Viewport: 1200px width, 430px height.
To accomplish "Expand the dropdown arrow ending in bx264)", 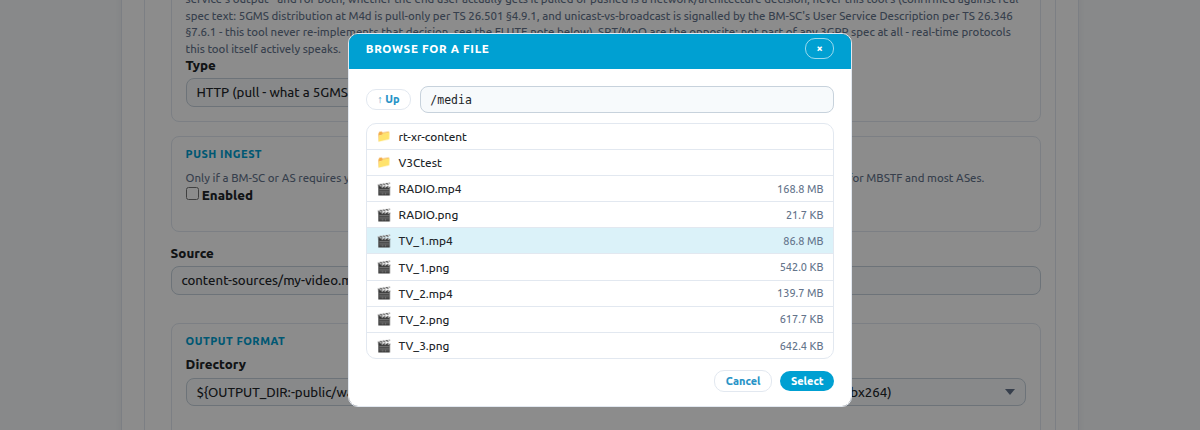I will pyautogui.click(x=1010, y=392).
